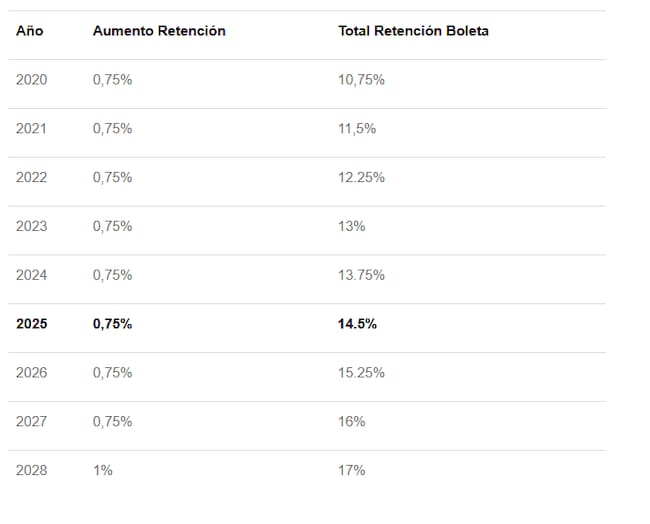
Task: Select the "Total Retención Boleta" header
Action: [413, 31]
